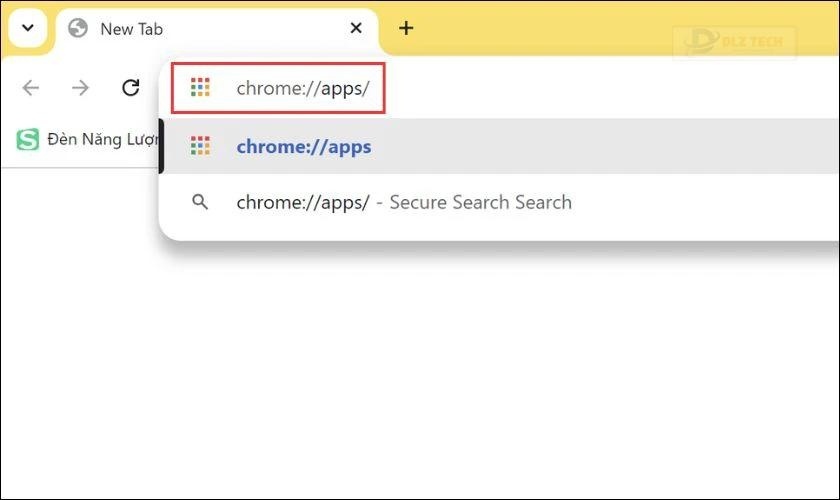Image resolution: width=840 pixels, height=500 pixels.
Task: Select the bold chrome://apps suggestion text
Action: coord(303,146)
